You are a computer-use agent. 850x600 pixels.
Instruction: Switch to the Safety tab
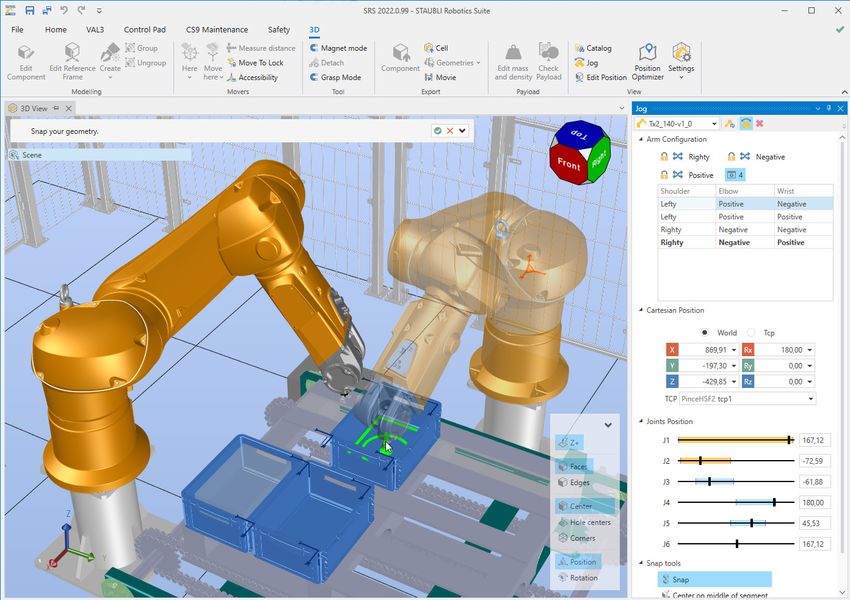279,30
